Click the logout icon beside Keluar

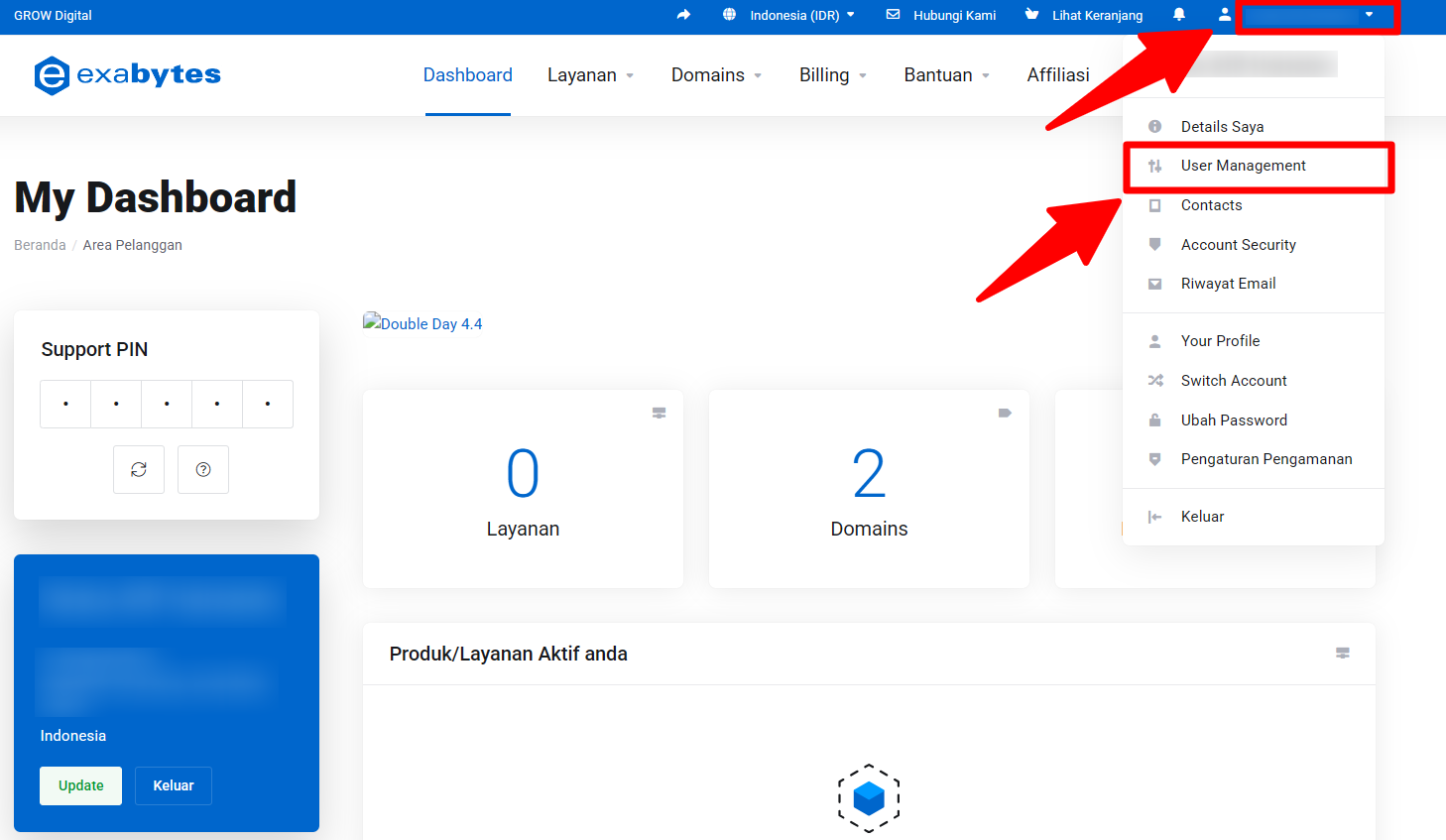[x=1154, y=517]
